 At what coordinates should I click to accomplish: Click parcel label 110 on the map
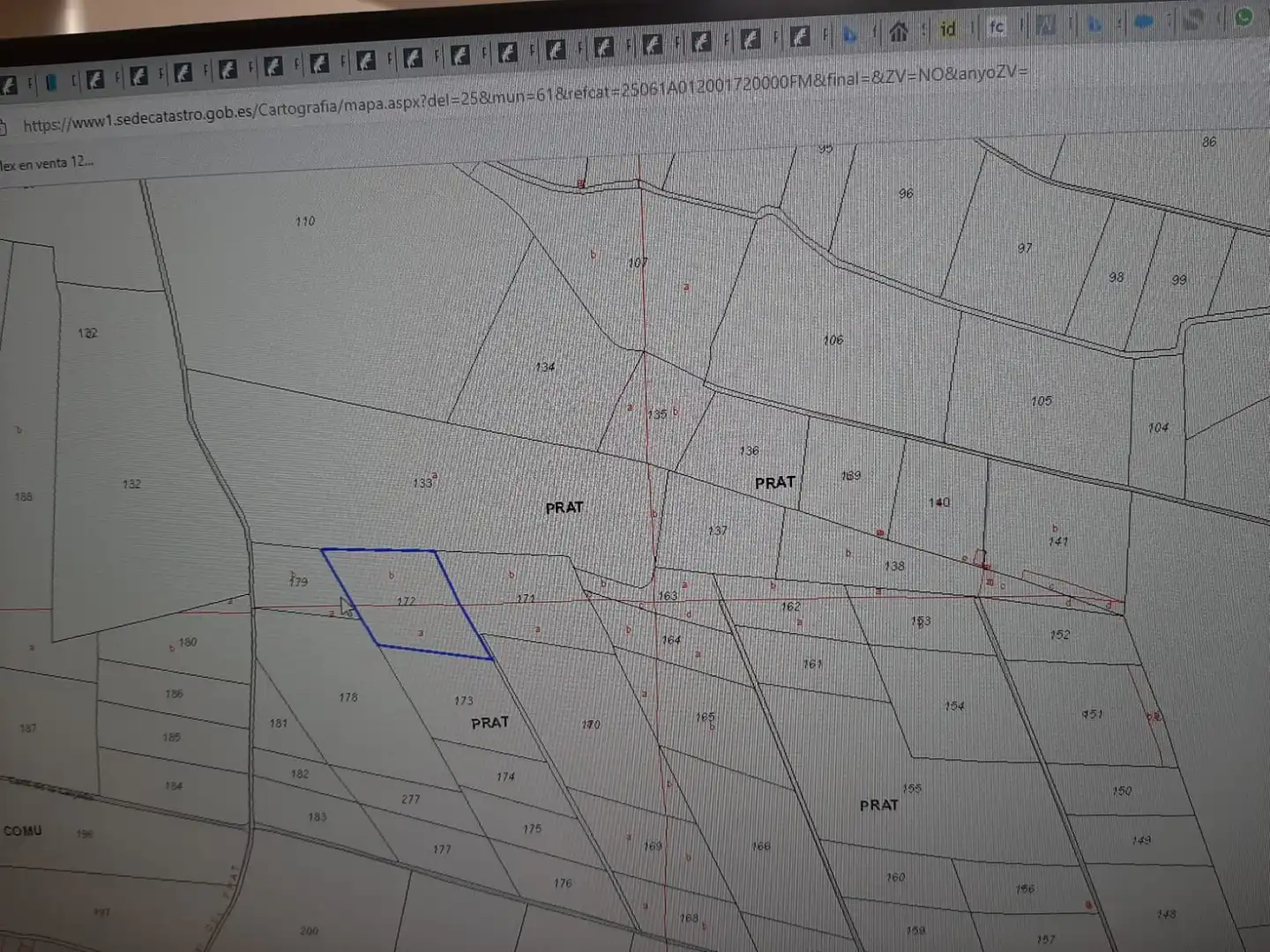[x=305, y=221]
